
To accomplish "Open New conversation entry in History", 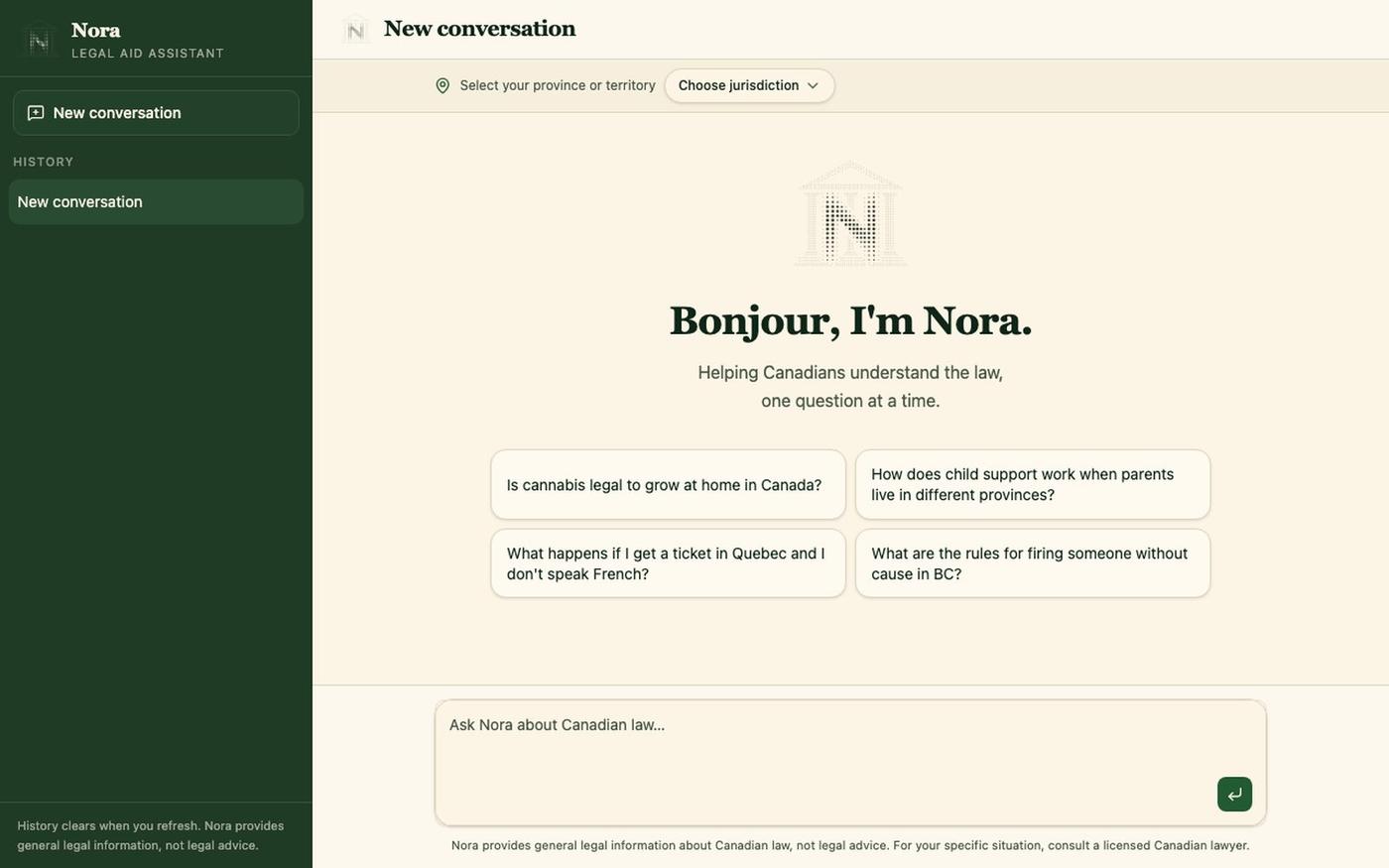I will click(156, 201).
